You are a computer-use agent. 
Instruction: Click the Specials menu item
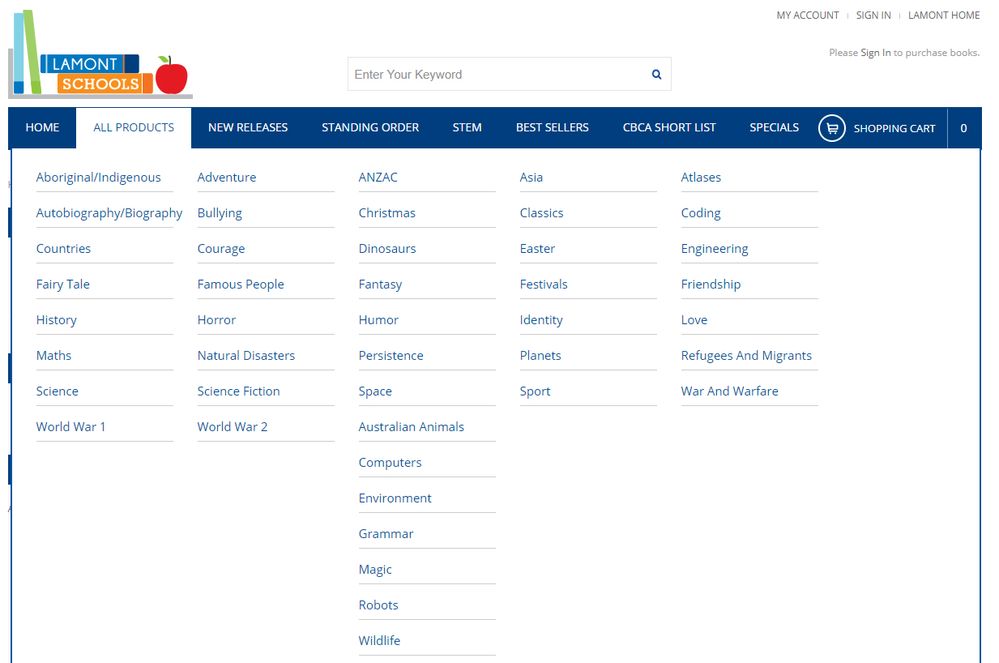tap(774, 128)
